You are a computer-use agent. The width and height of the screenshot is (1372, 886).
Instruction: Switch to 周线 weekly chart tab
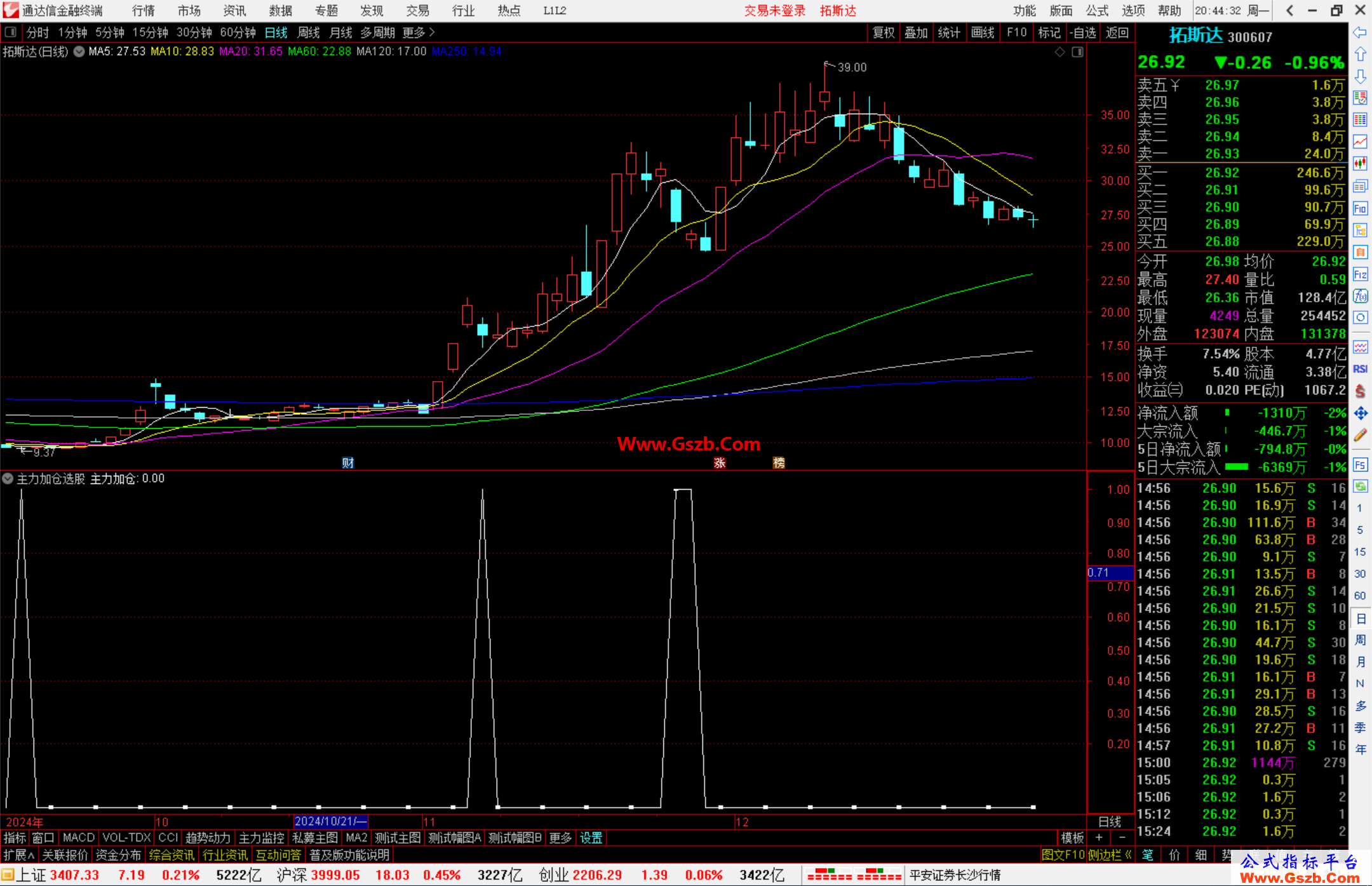coord(309,32)
